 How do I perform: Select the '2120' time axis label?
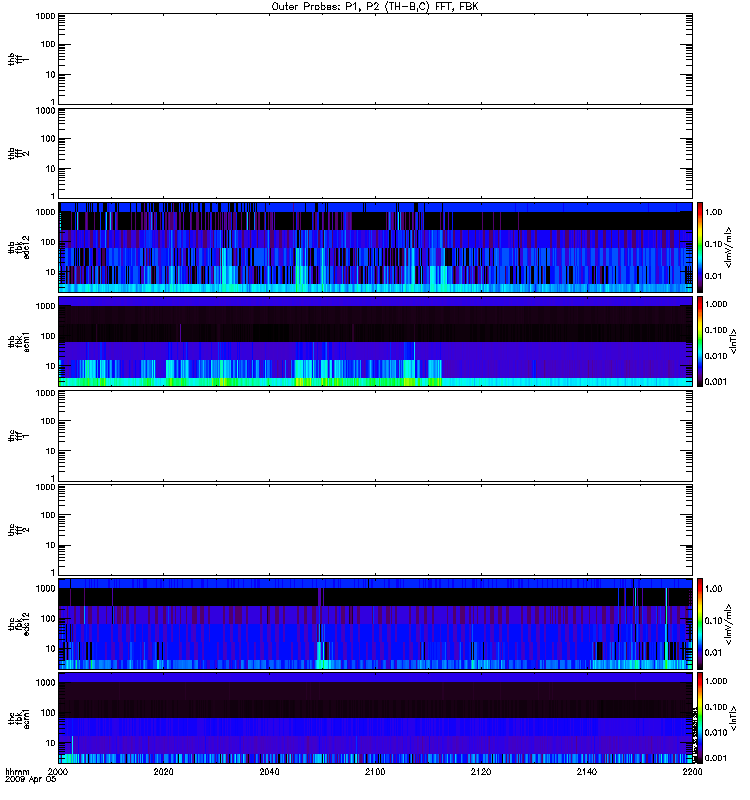481,771
